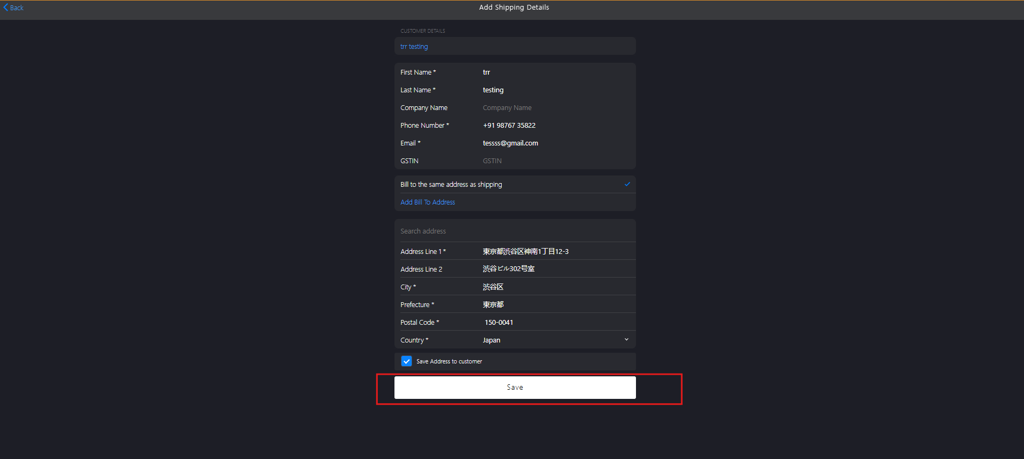
Task: Edit the Address Line 2 field
Action: pyautogui.click(x=557, y=269)
